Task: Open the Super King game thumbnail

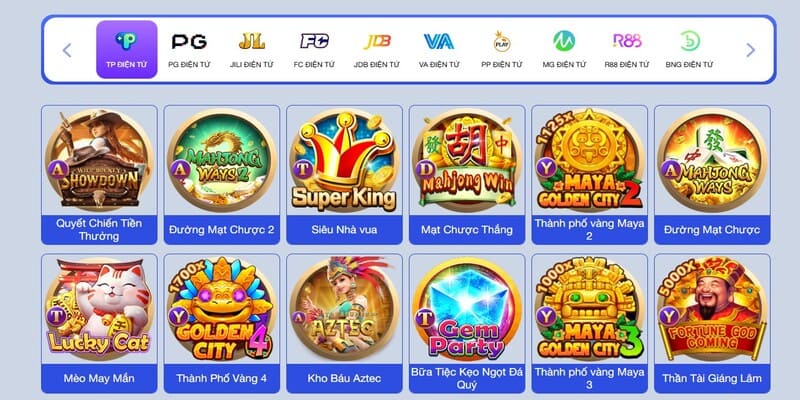Action: 344,160
